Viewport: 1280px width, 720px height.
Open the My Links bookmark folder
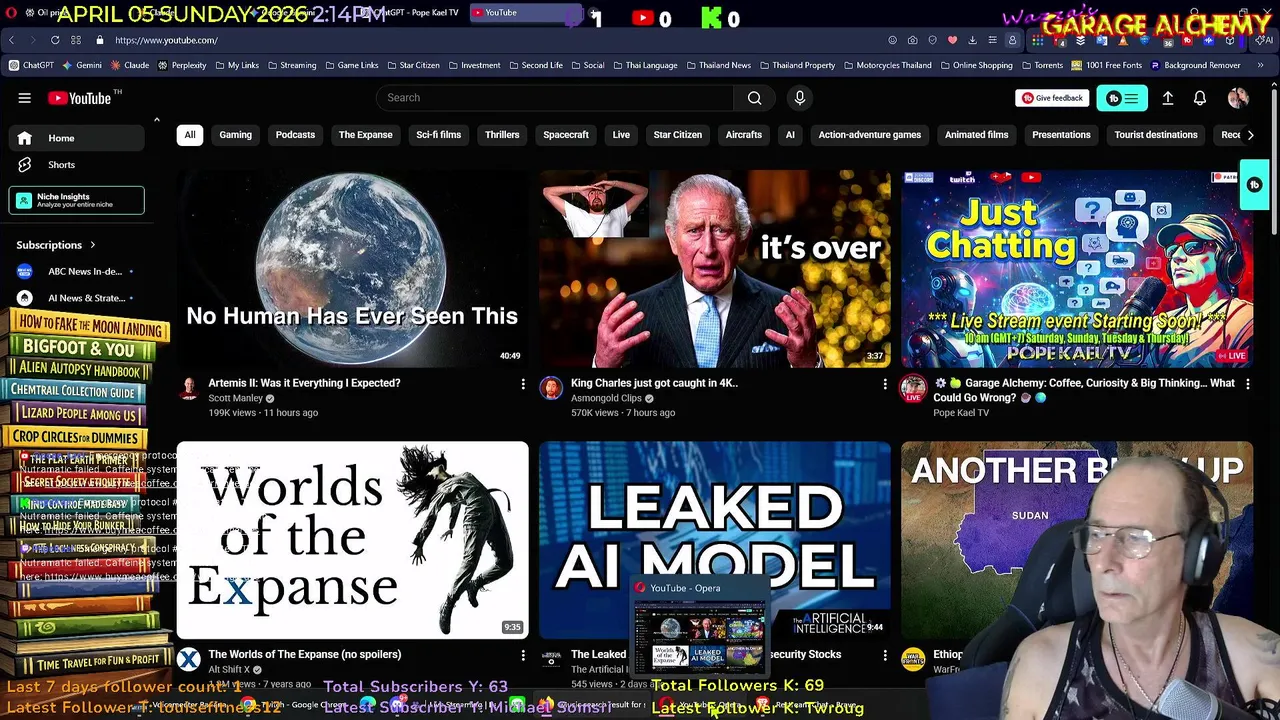pos(236,65)
